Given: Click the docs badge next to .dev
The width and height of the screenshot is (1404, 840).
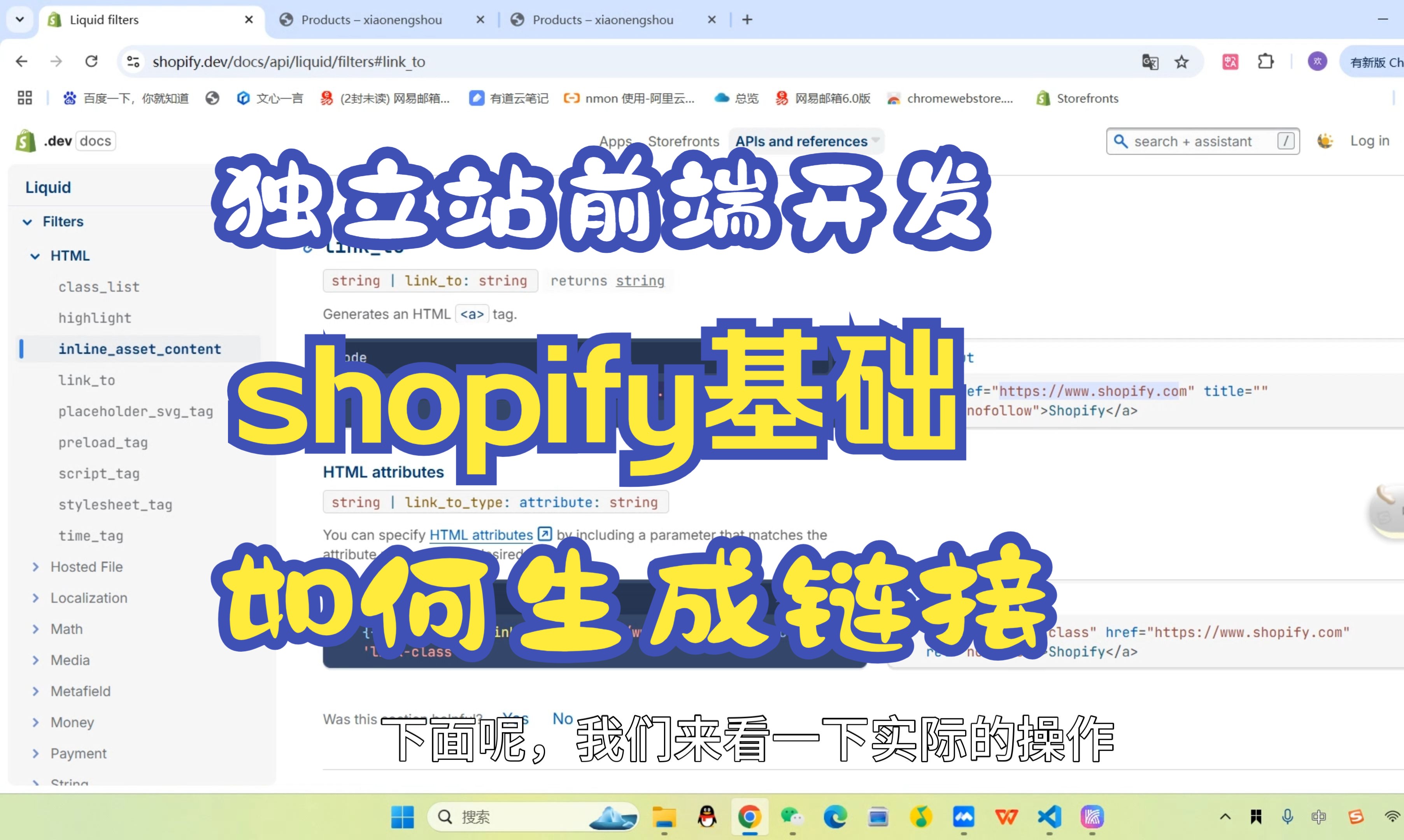Looking at the screenshot, I should point(96,141).
